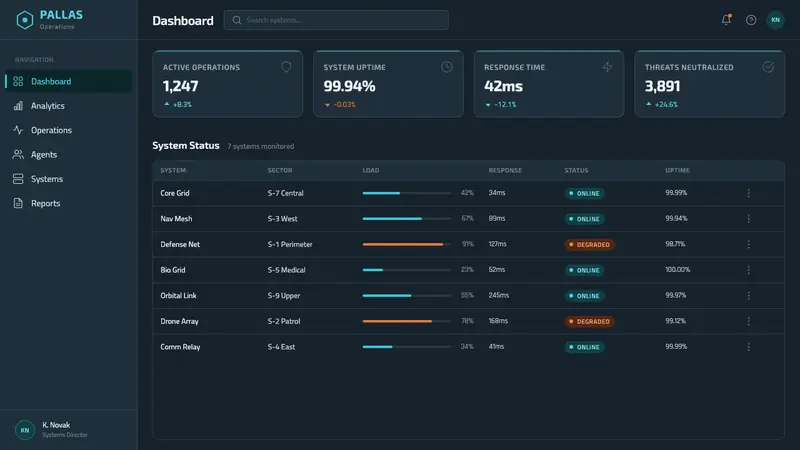Click Defense Net orange load bar
Viewport: 800px width, 450px height.
point(407,244)
